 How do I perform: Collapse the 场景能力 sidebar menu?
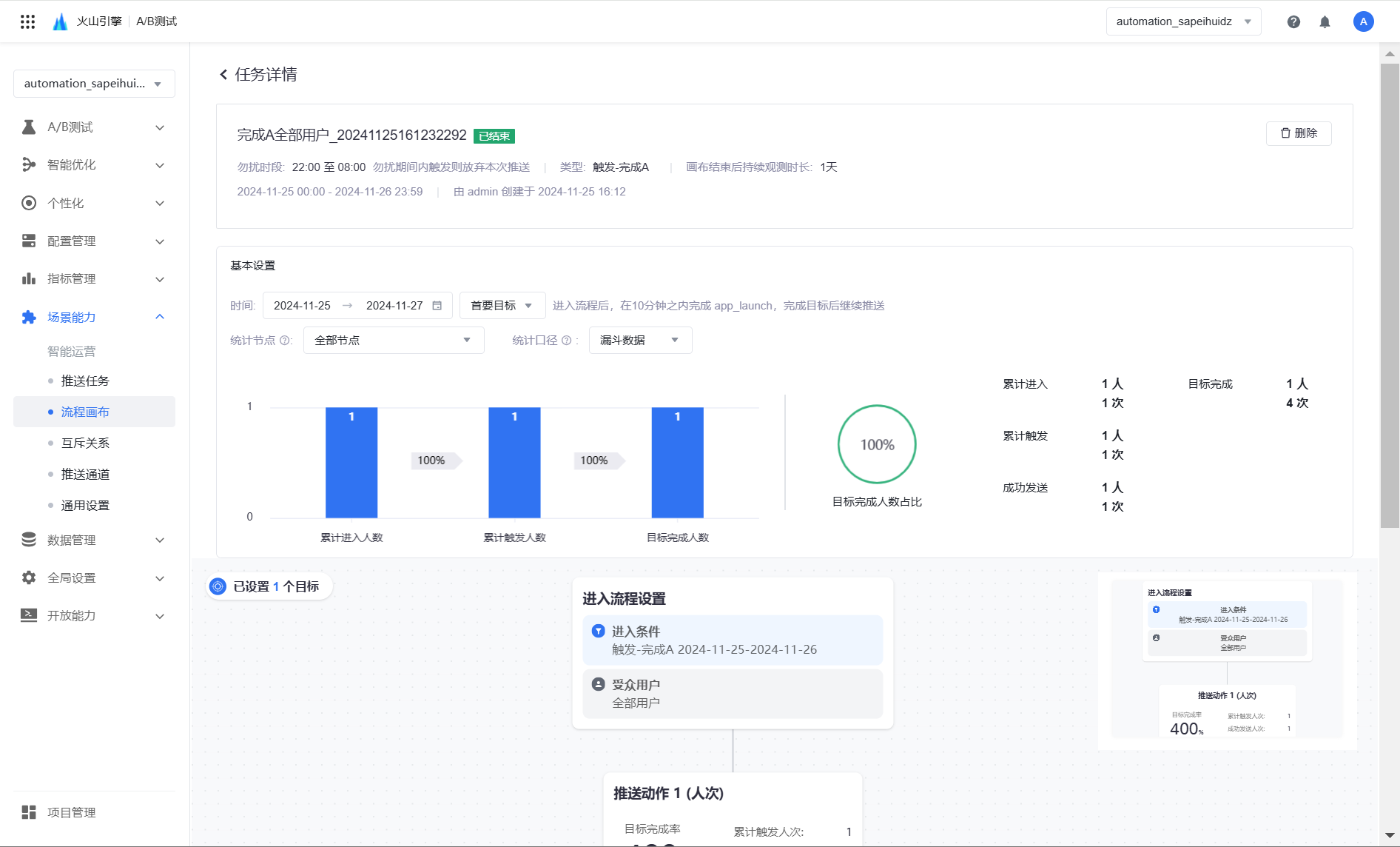(159, 317)
